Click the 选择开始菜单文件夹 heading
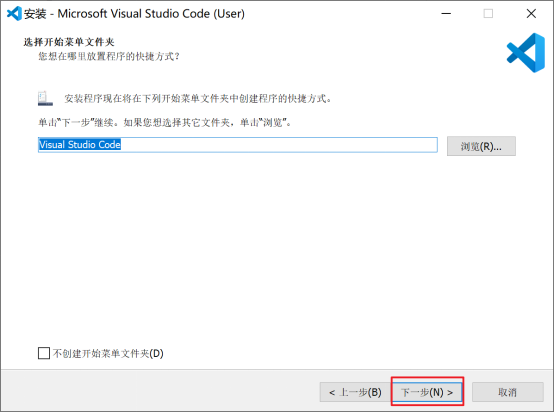 69,42
